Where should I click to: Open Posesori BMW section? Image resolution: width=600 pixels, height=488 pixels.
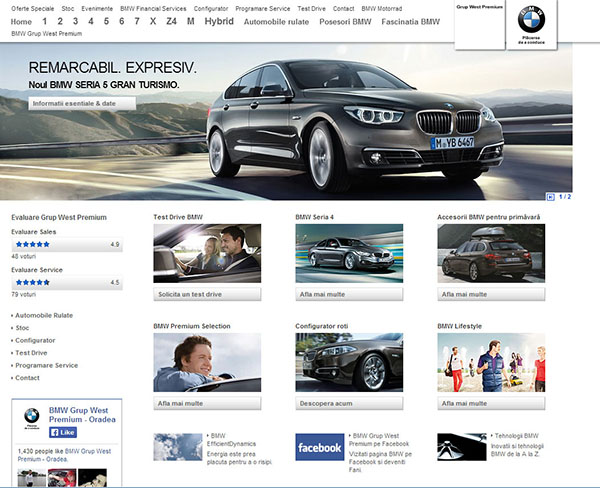345,22
